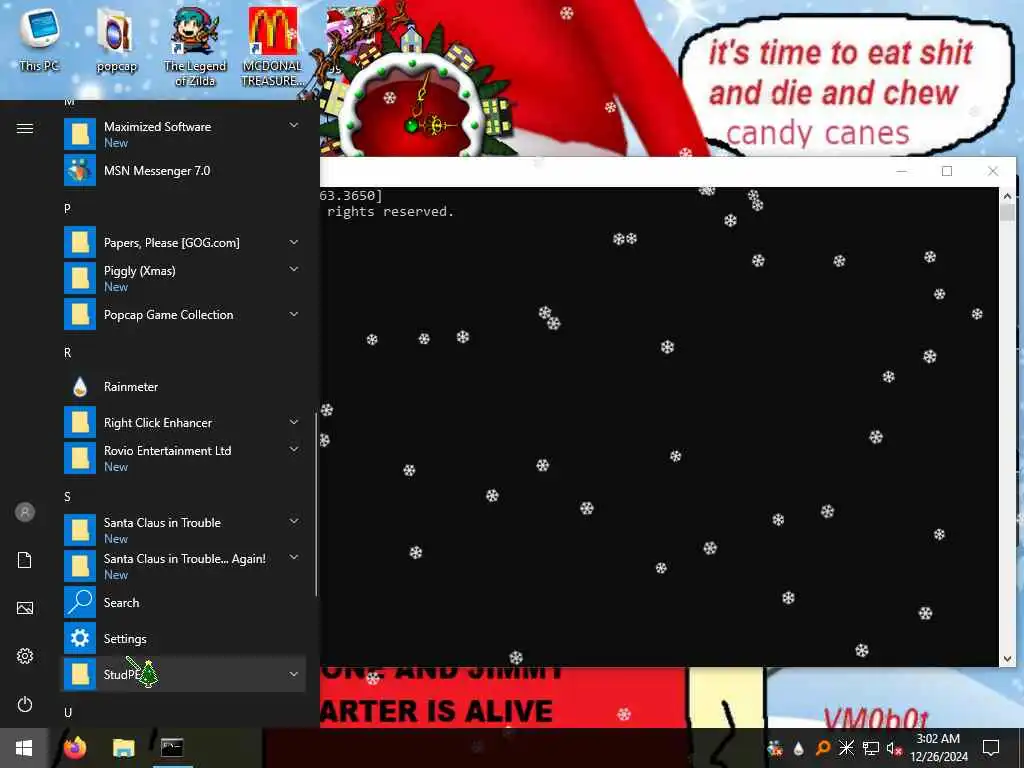Launch Firefox from the taskbar
Image resolution: width=1024 pixels, height=768 pixels.
pyautogui.click(x=74, y=748)
